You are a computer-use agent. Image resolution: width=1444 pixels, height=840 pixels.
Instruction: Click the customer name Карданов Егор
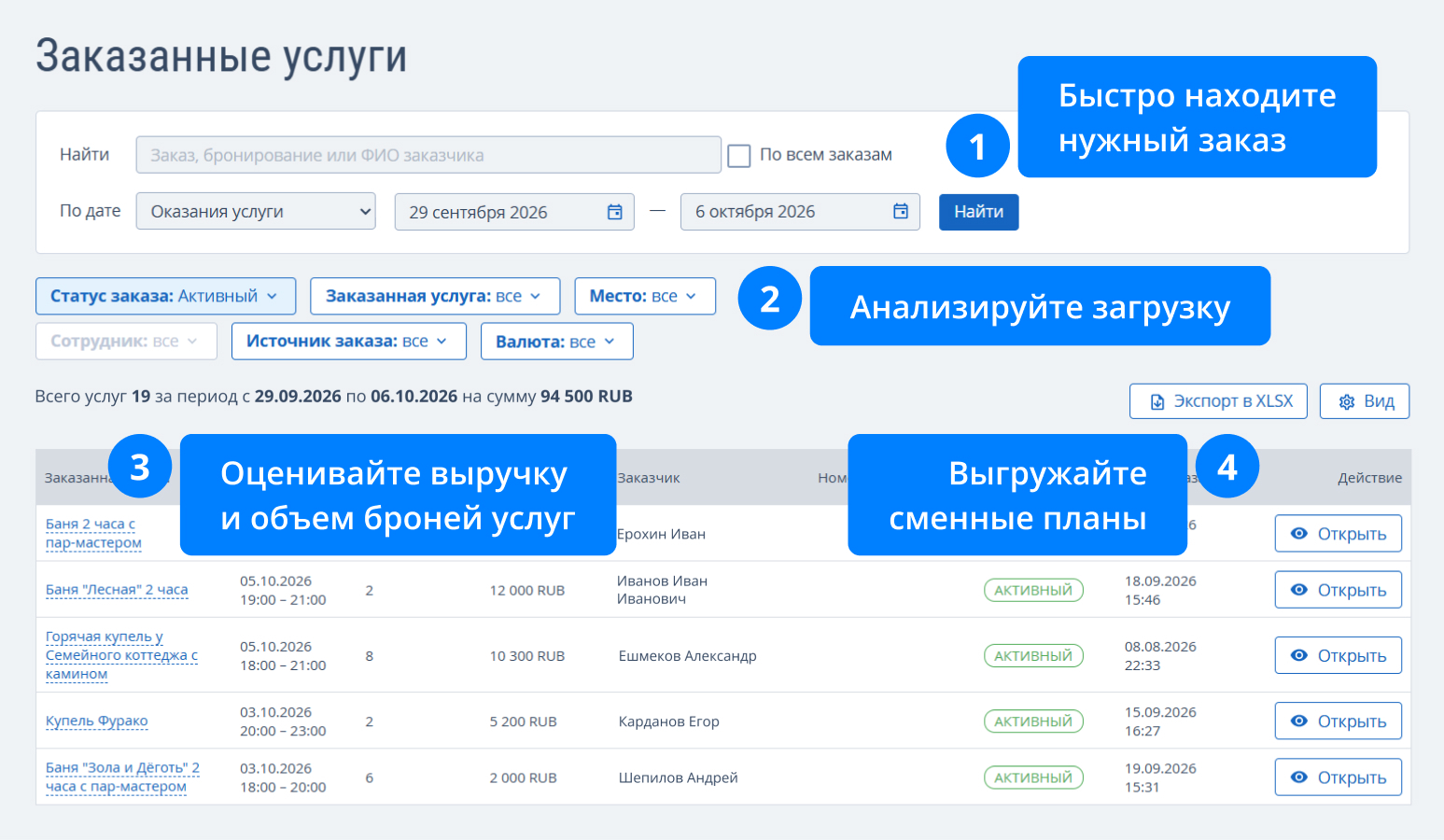669,721
